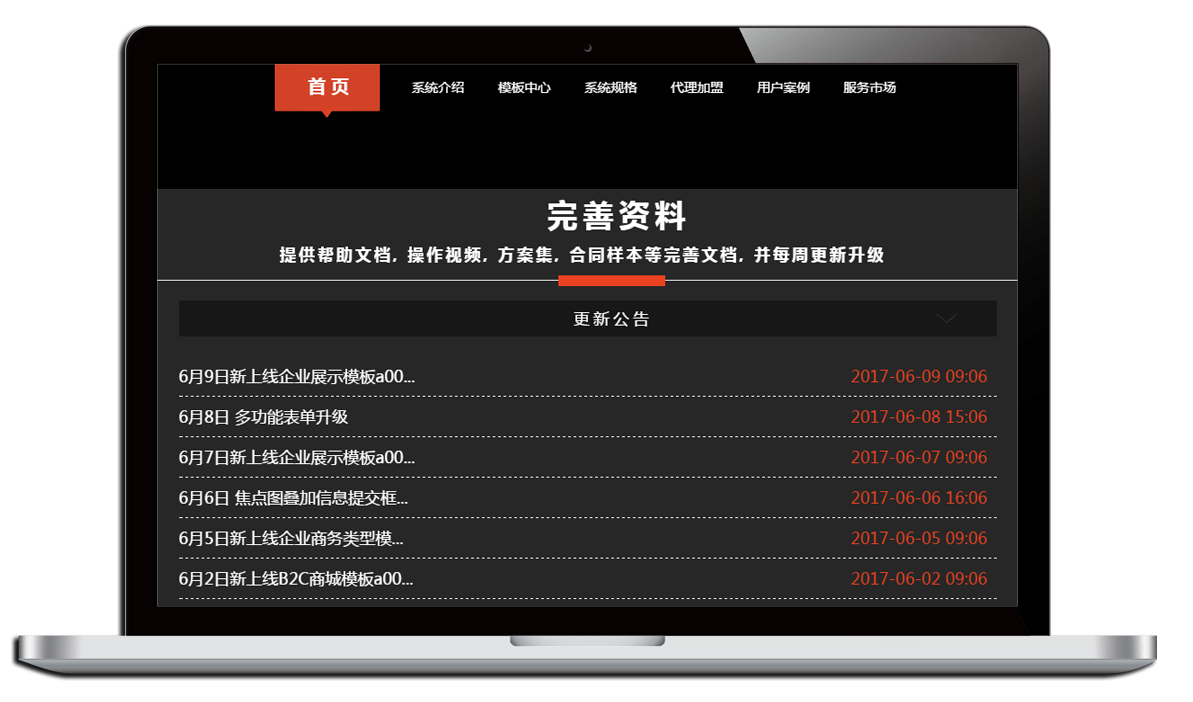The image size is (1193, 702).
Task: Select 系统规格 from the navigation bar
Action: 611,88
